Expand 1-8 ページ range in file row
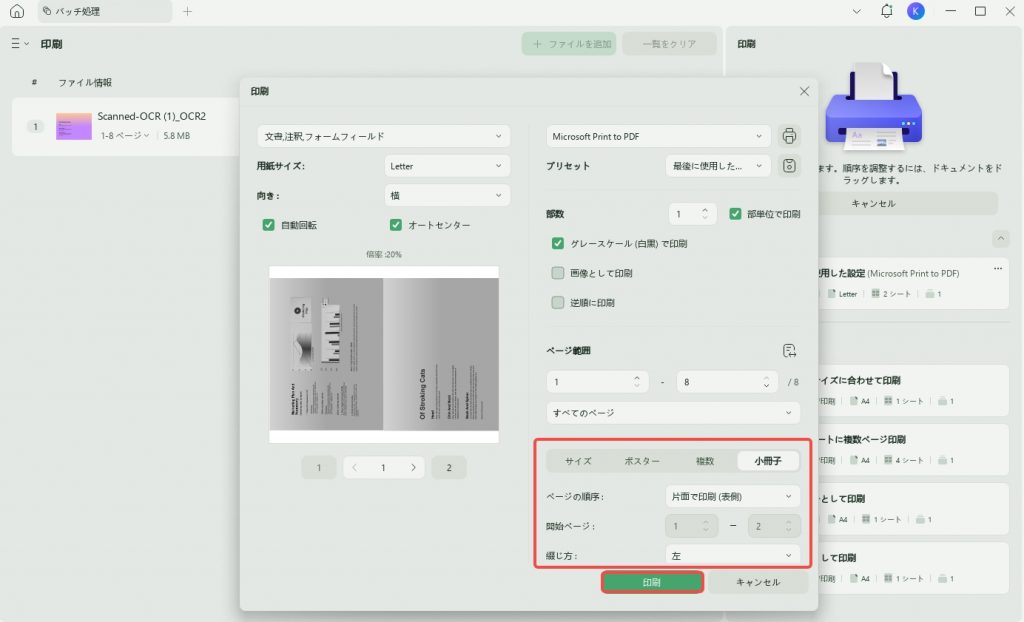Screen dimensions: 1024x622 tap(125, 136)
